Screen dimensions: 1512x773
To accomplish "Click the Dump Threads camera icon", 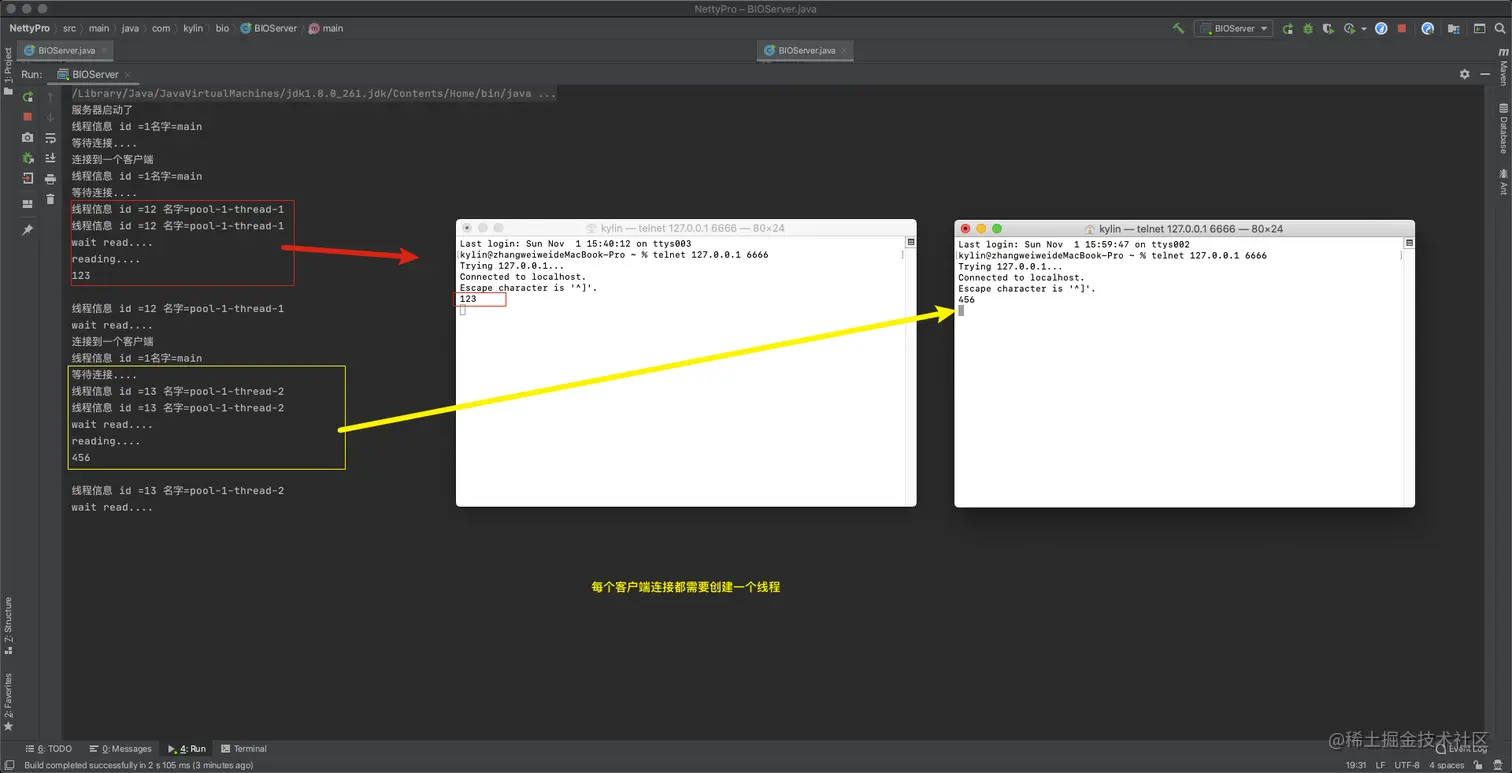I will tap(27, 137).
